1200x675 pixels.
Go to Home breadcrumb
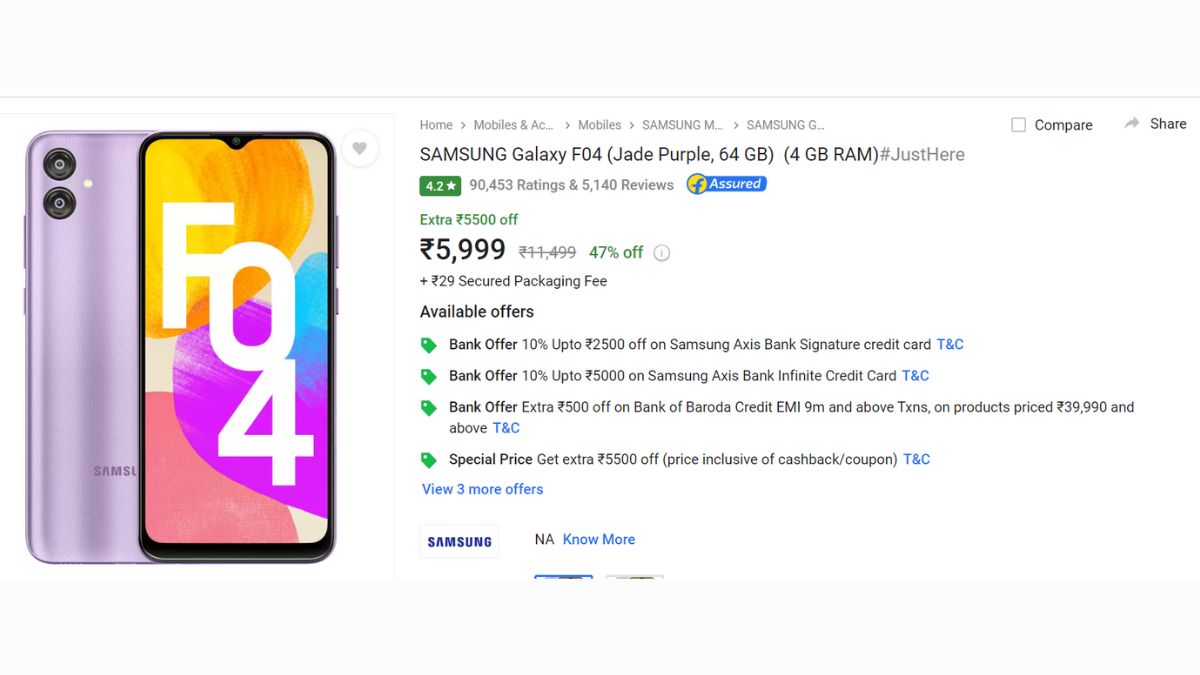436,125
